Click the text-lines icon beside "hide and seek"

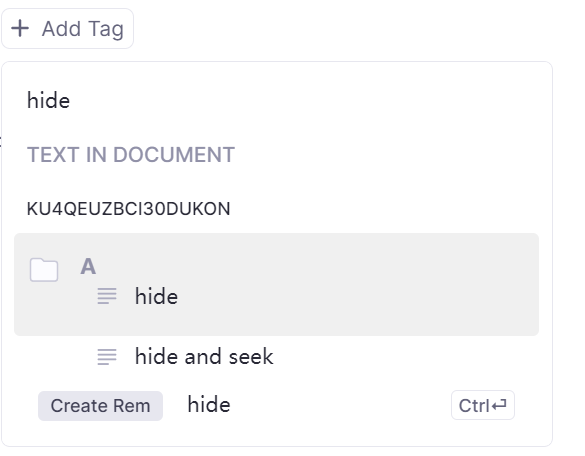[x=107, y=356]
